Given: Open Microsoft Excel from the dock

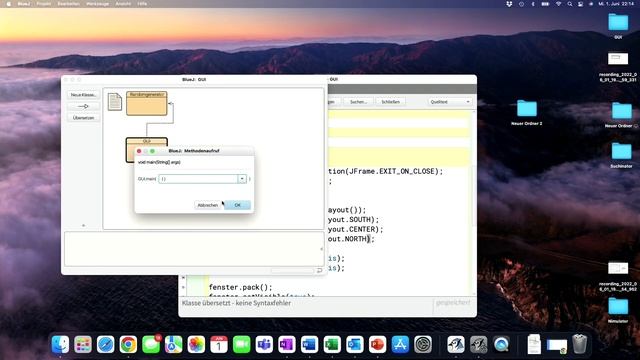Looking at the screenshot, I should click(332, 344).
